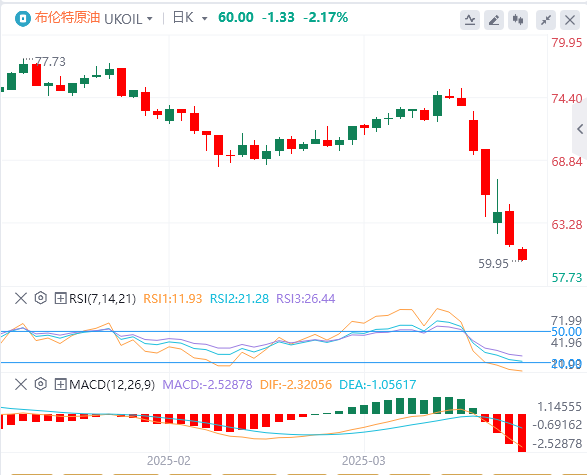Image resolution: width=587 pixels, height=475 pixels.
Task: Change chart type with candlestick icon
Action: [518, 20]
